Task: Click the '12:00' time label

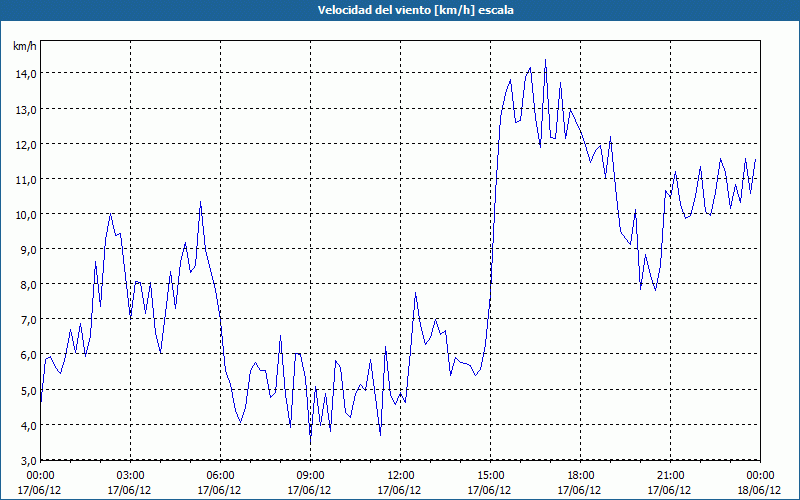Action: (x=399, y=475)
